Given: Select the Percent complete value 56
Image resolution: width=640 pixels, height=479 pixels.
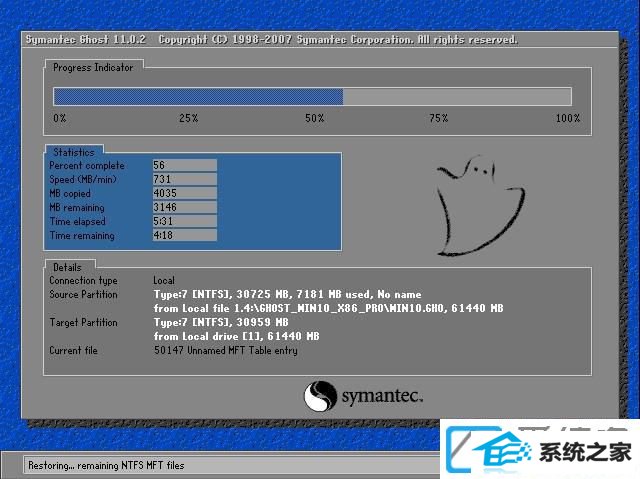Looking at the screenshot, I should click(x=184, y=165).
